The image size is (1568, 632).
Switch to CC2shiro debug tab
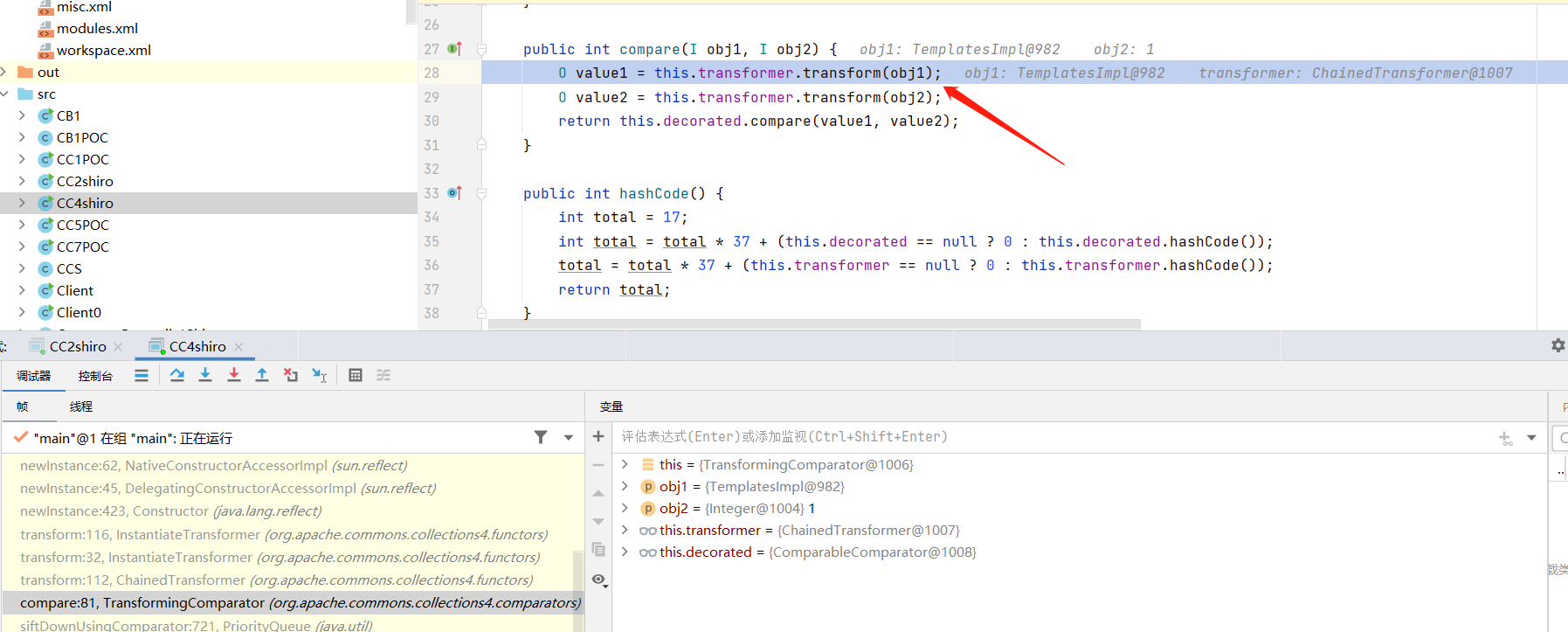(x=78, y=346)
